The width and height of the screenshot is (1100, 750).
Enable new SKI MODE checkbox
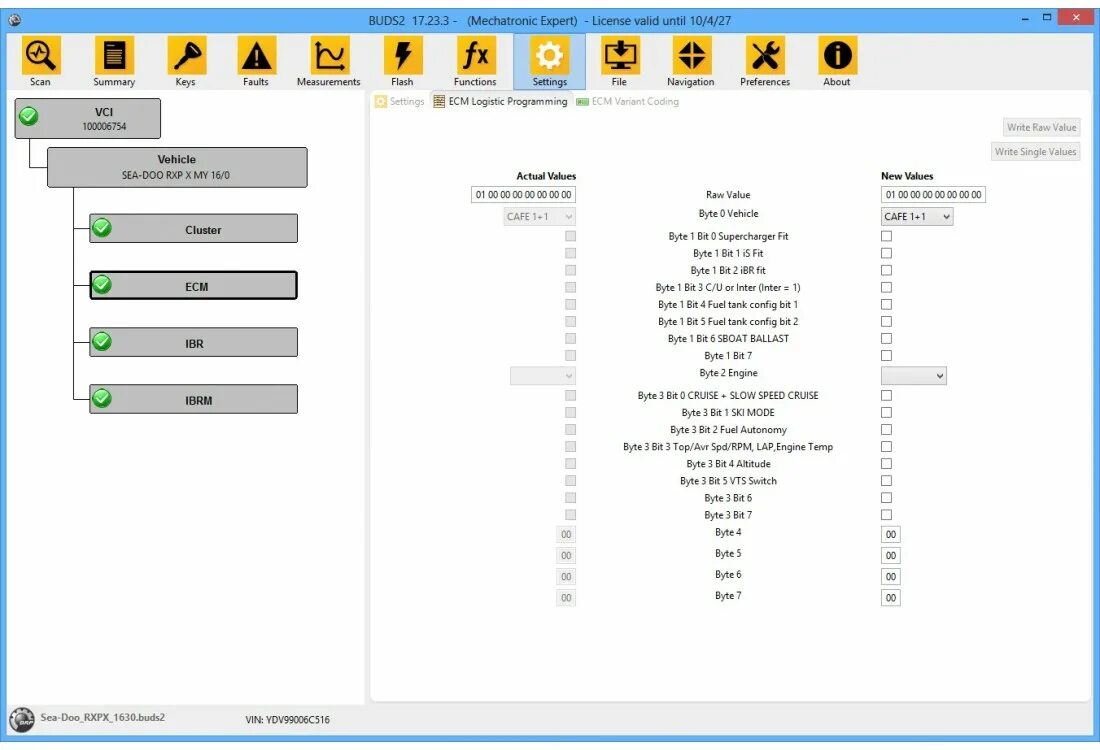pyautogui.click(x=887, y=413)
